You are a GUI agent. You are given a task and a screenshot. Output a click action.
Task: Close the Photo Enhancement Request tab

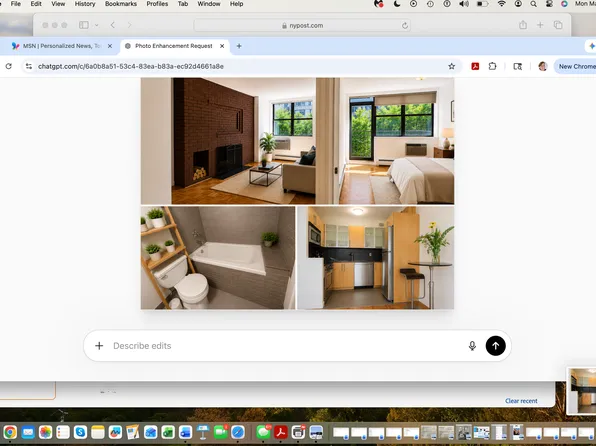click(x=222, y=46)
